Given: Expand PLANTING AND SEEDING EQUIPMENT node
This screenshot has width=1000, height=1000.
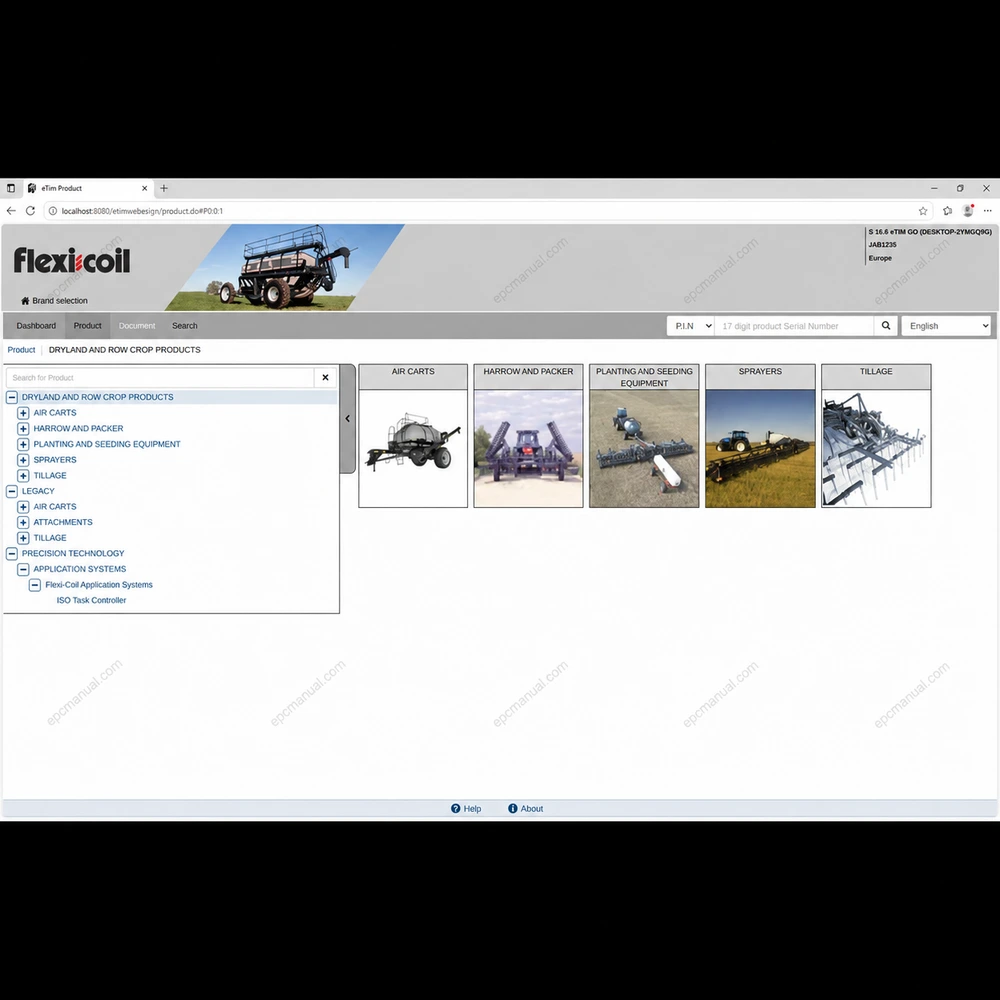Looking at the screenshot, I should tap(23, 444).
